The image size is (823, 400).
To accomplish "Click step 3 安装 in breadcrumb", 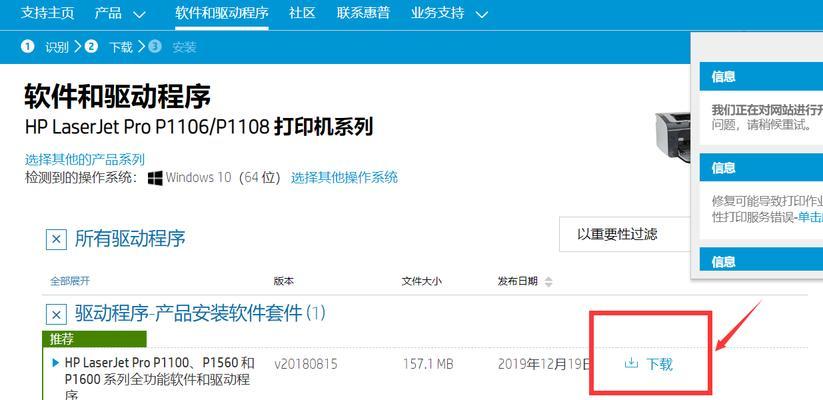I will pyautogui.click(x=172, y=47).
